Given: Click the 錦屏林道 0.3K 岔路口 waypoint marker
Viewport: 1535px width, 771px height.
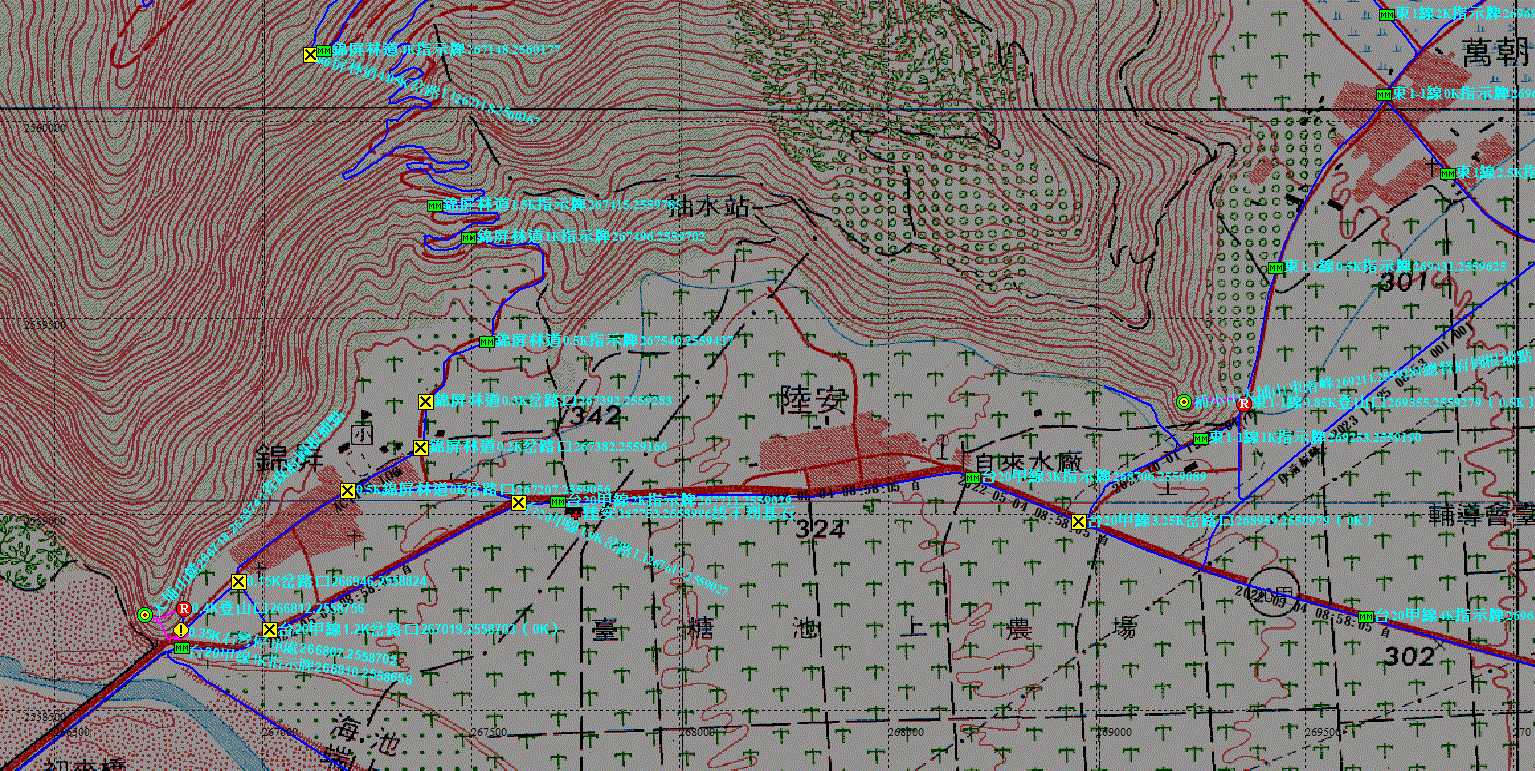Looking at the screenshot, I should (x=425, y=402).
